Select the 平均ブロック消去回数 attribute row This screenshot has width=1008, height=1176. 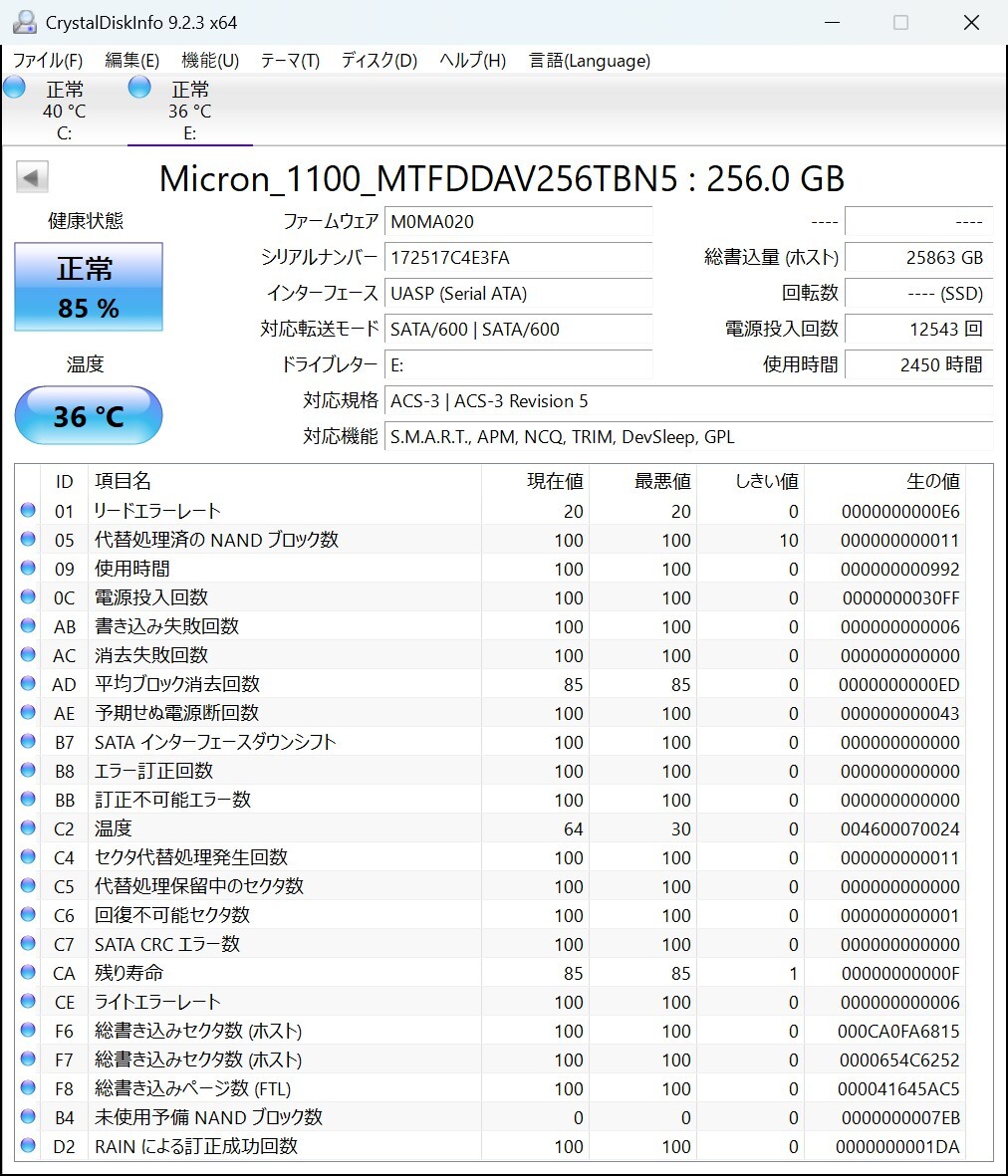coord(177,684)
